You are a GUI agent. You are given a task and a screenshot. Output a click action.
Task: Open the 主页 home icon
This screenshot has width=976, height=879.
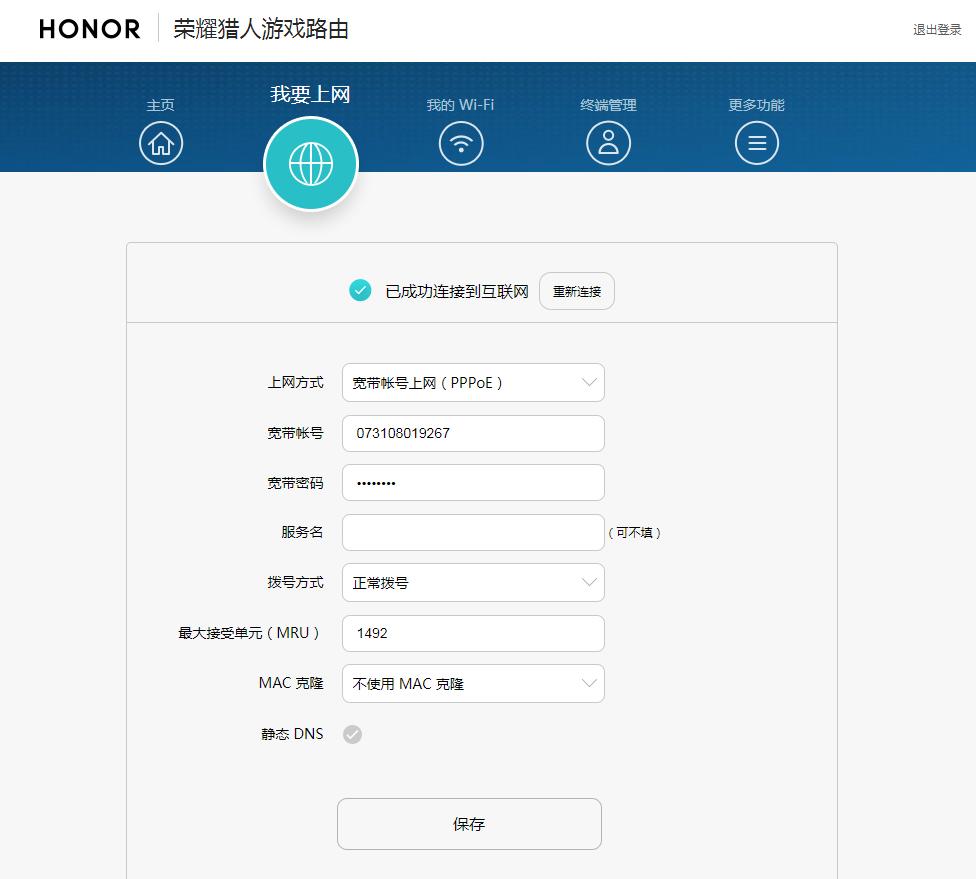tap(160, 143)
